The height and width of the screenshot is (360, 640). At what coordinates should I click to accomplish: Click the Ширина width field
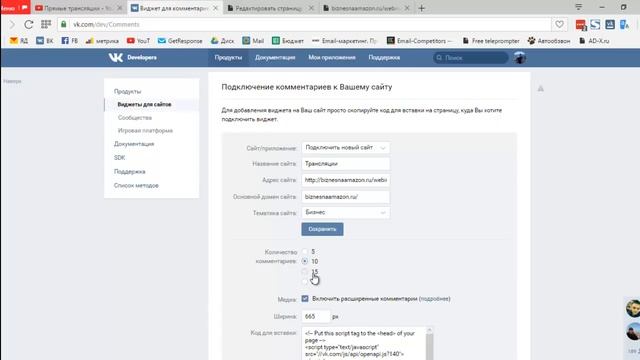coord(315,316)
